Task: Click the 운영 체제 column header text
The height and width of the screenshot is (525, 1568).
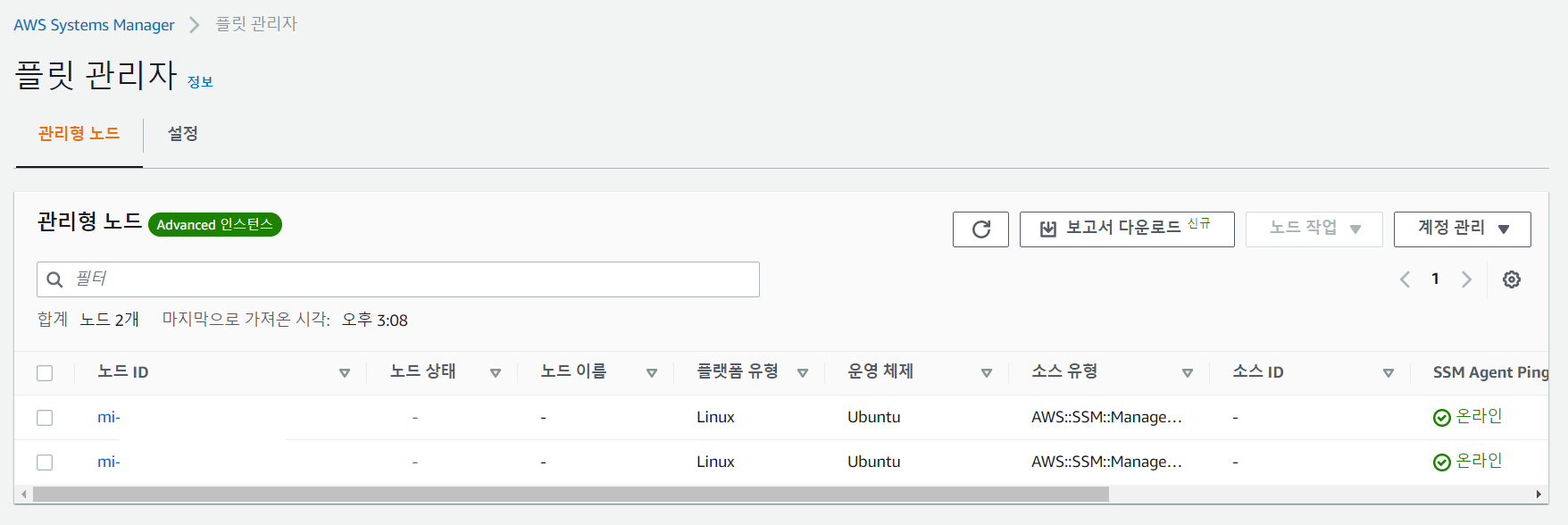Action: [880, 371]
